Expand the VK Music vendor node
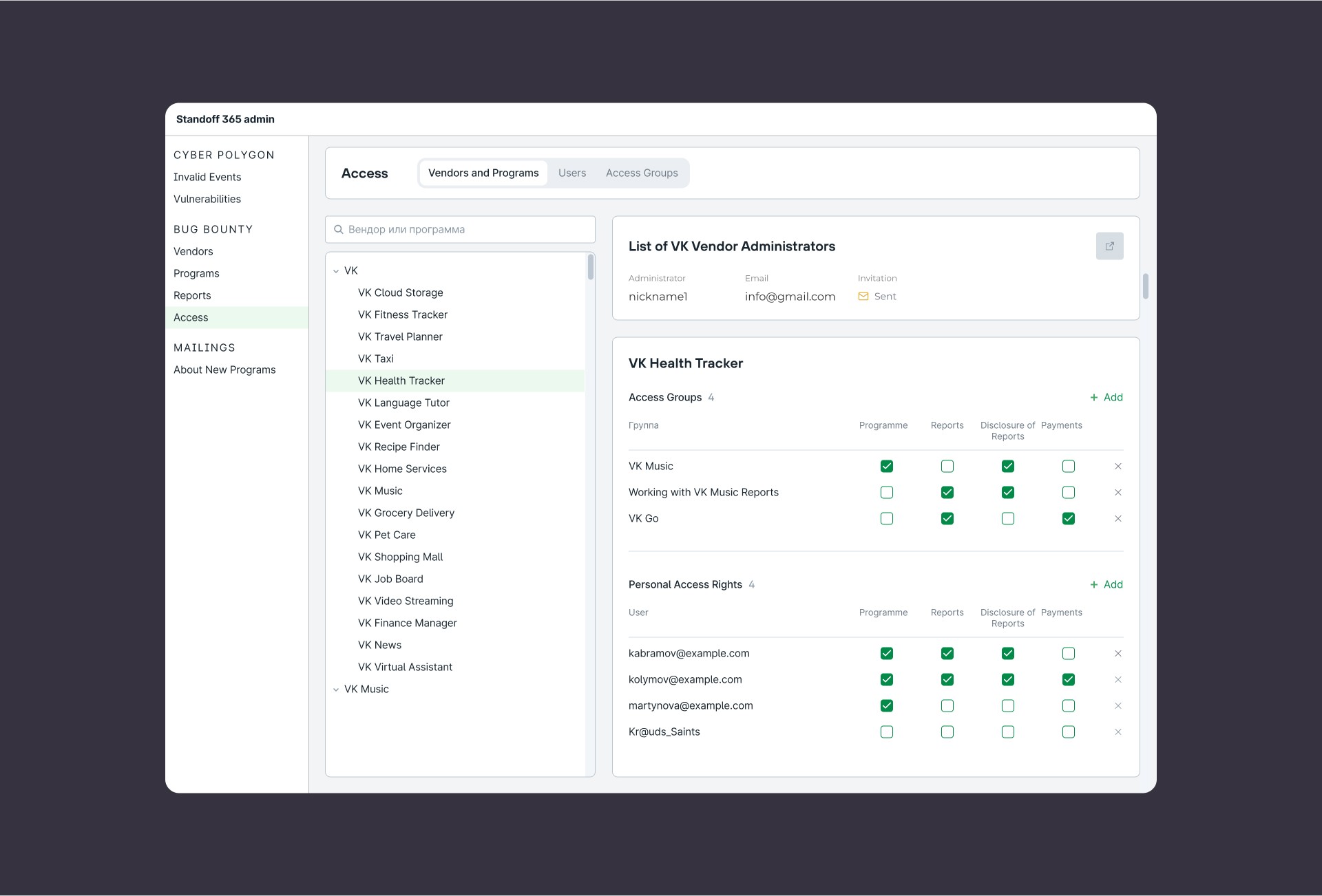This screenshot has height=896, width=1322. coord(336,690)
